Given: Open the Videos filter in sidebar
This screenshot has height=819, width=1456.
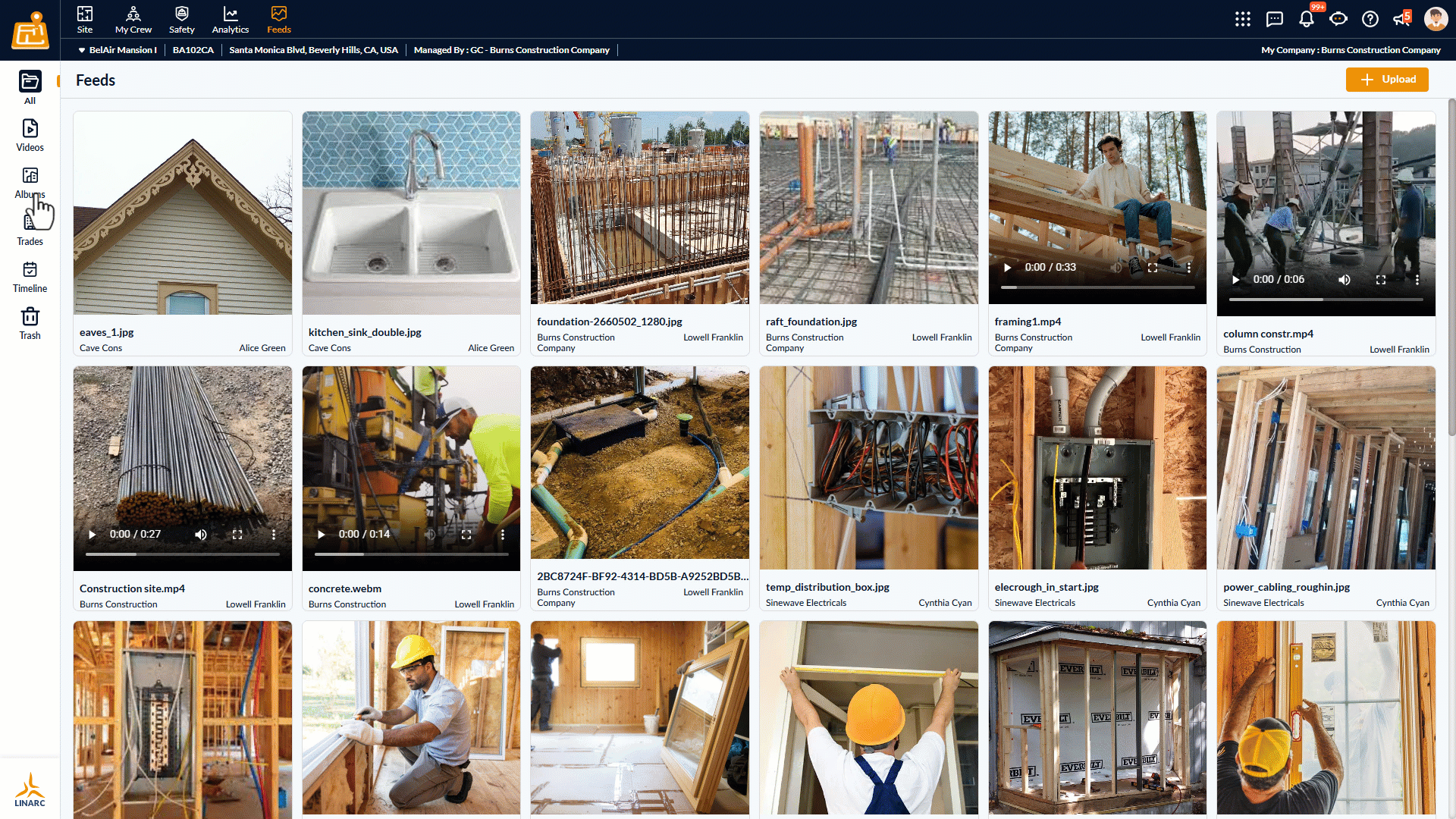Looking at the screenshot, I should [x=30, y=135].
